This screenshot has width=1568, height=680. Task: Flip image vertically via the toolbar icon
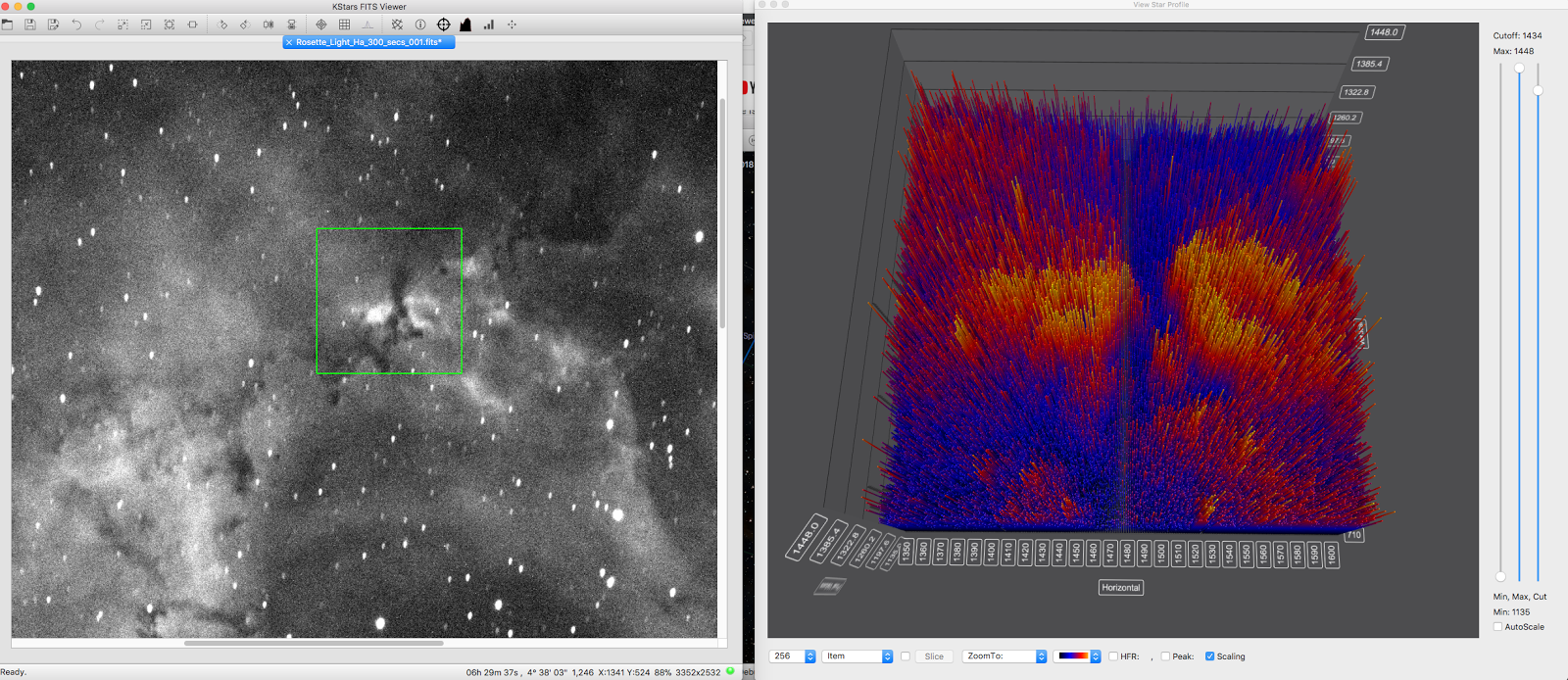pyautogui.click(x=291, y=24)
